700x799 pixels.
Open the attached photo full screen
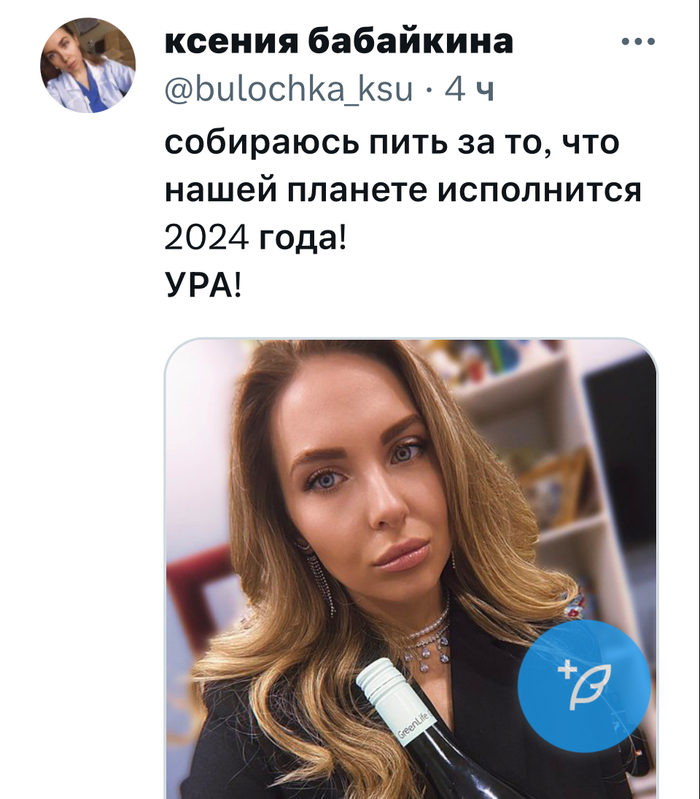click(412, 568)
